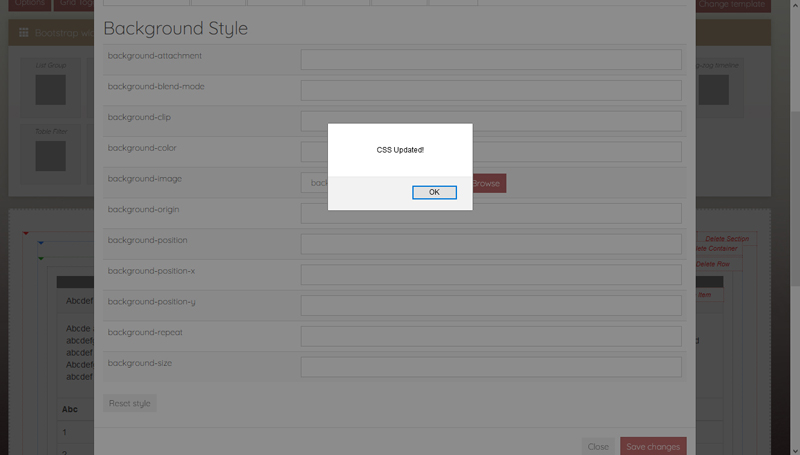Click the background-origin input
Screen dimensions: 800x455
(x=490, y=213)
